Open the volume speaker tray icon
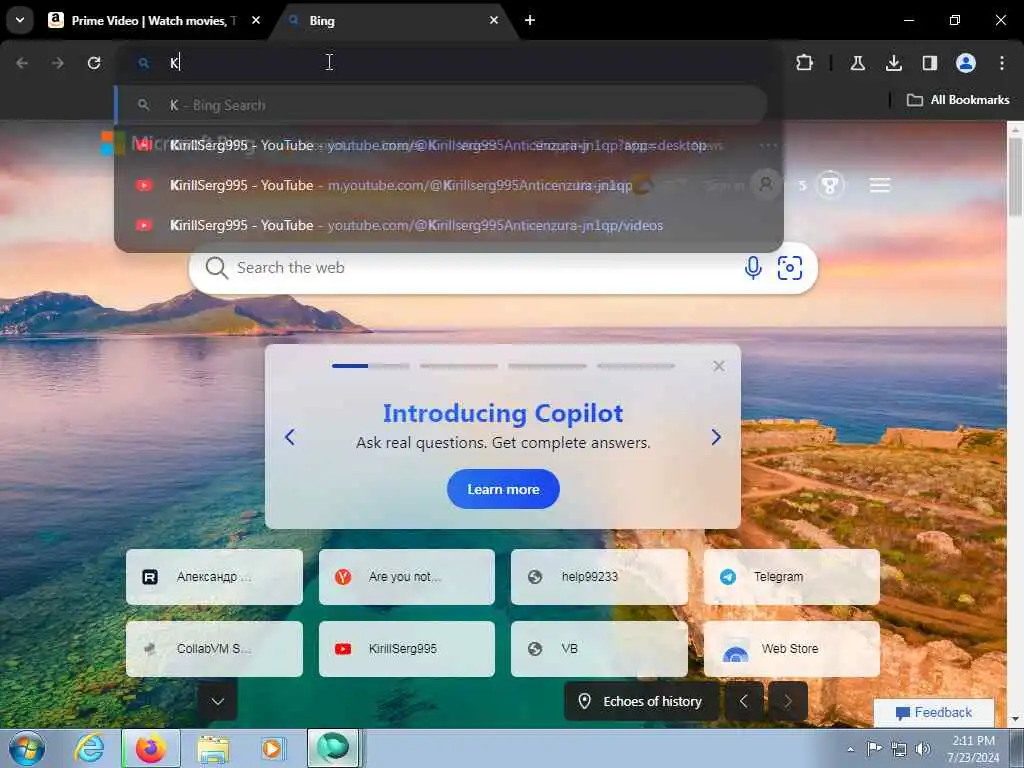1024x768 pixels. point(922,749)
